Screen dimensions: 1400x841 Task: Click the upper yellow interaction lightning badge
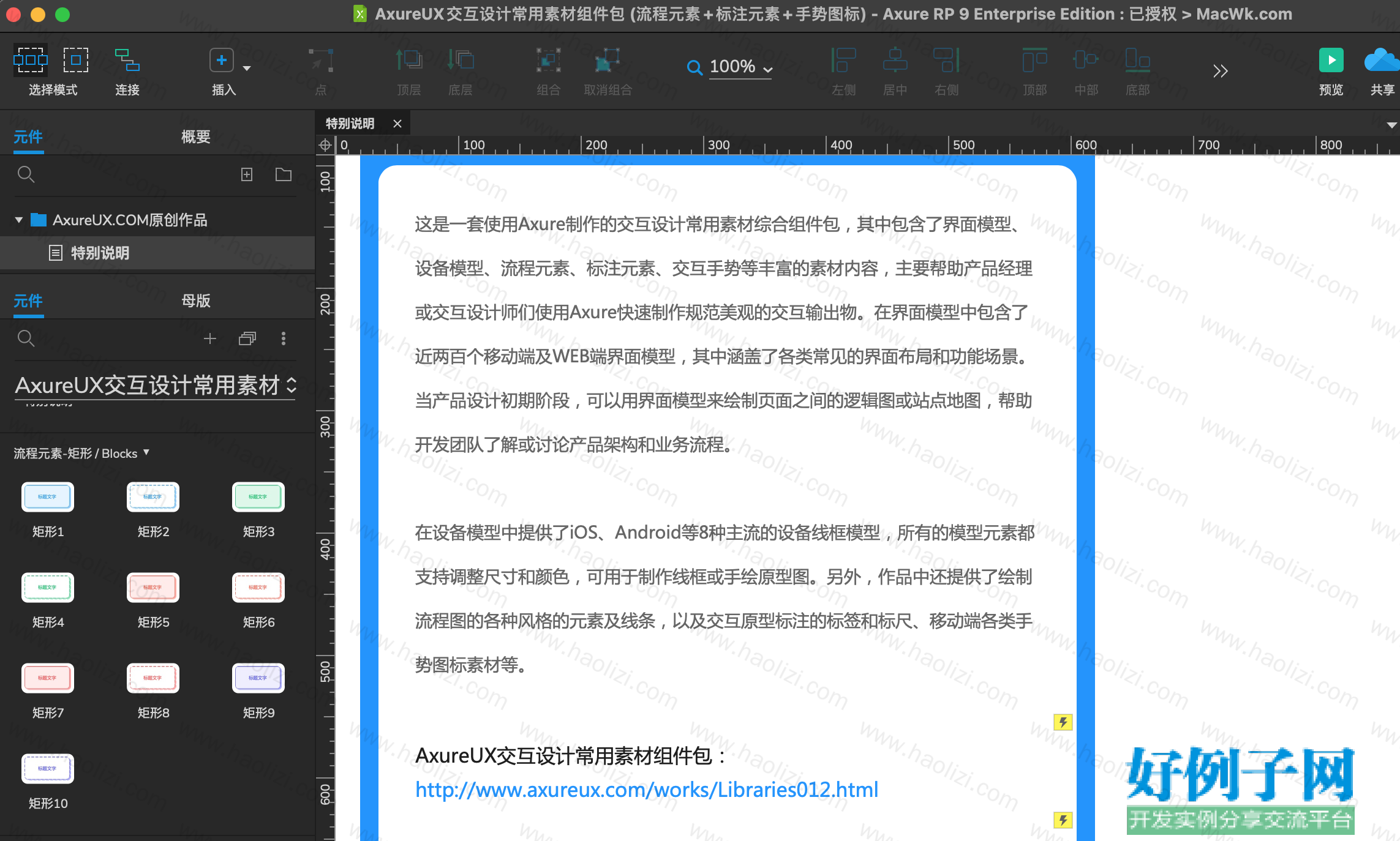1063,722
